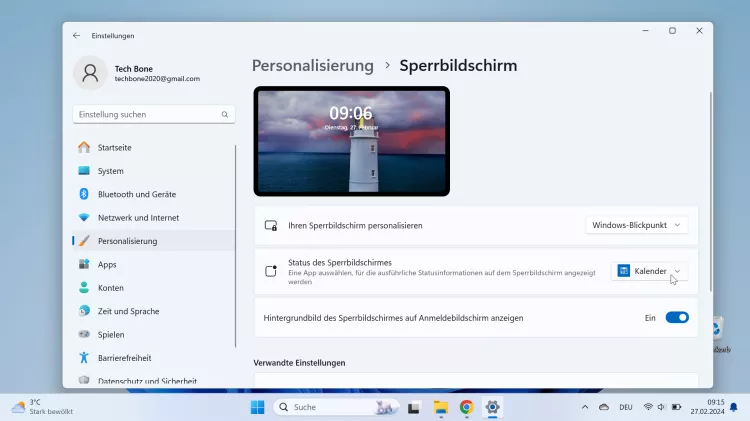Click the Settings gear taskbar icon
750x421 pixels.
pyautogui.click(x=492, y=407)
